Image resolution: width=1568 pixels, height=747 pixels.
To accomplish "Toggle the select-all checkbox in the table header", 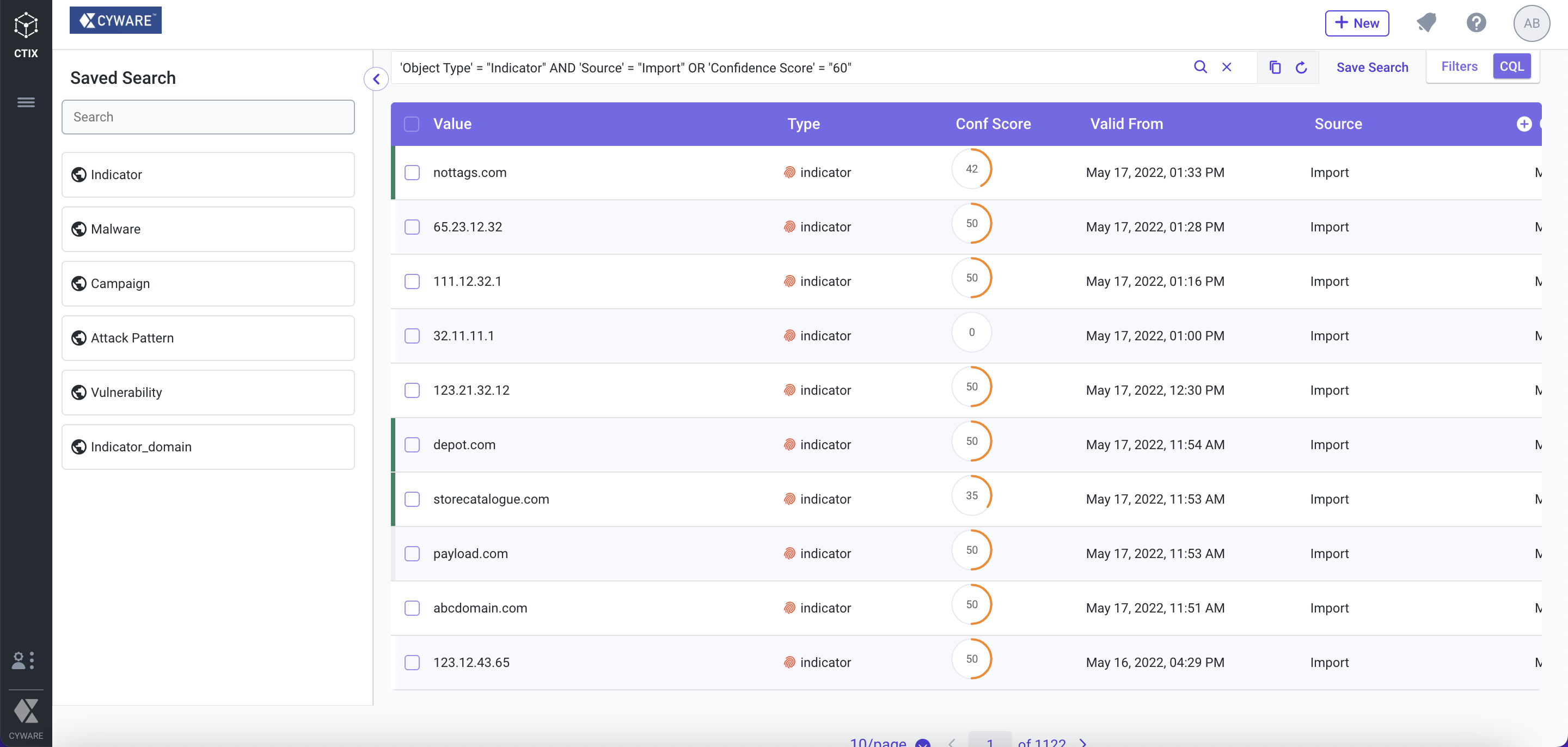I will point(412,124).
